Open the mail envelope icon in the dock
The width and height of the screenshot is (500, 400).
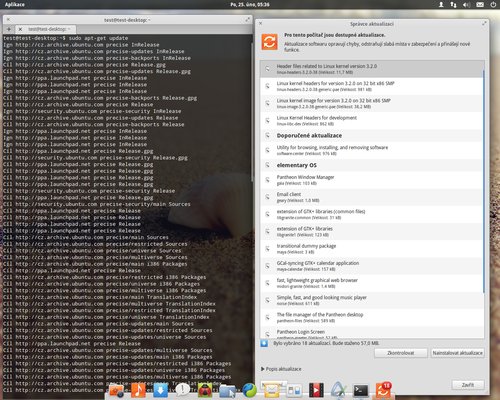click(272, 390)
